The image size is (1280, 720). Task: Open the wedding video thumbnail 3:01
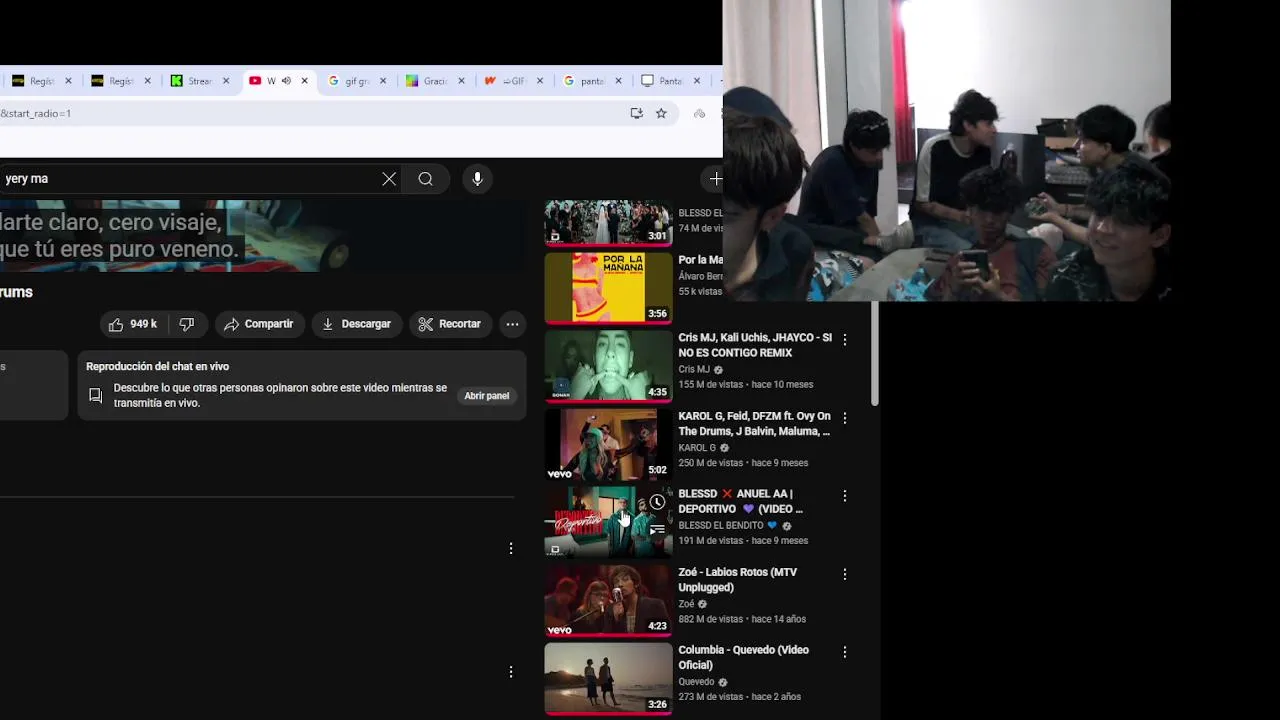click(608, 223)
